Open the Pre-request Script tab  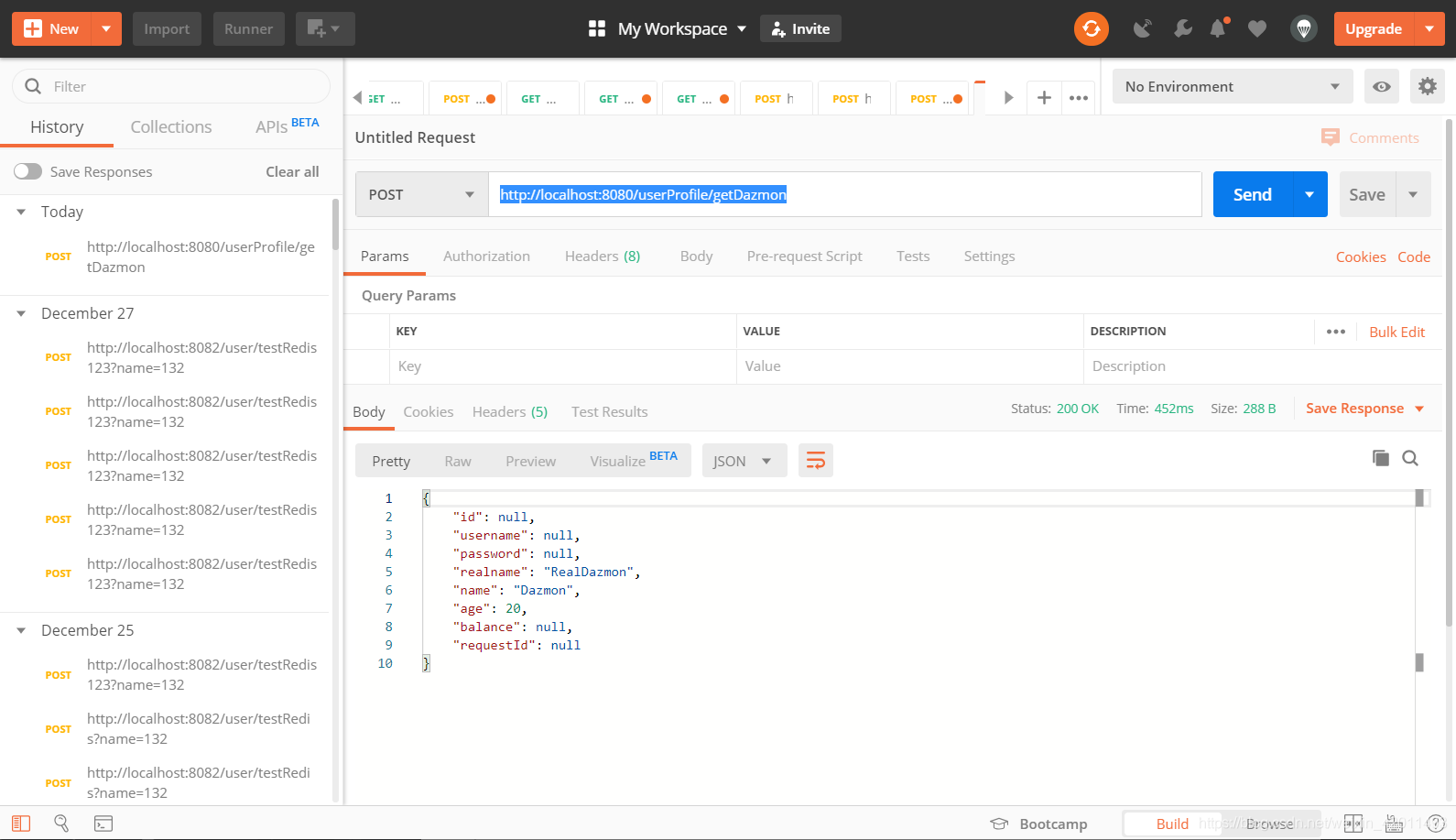coord(804,256)
